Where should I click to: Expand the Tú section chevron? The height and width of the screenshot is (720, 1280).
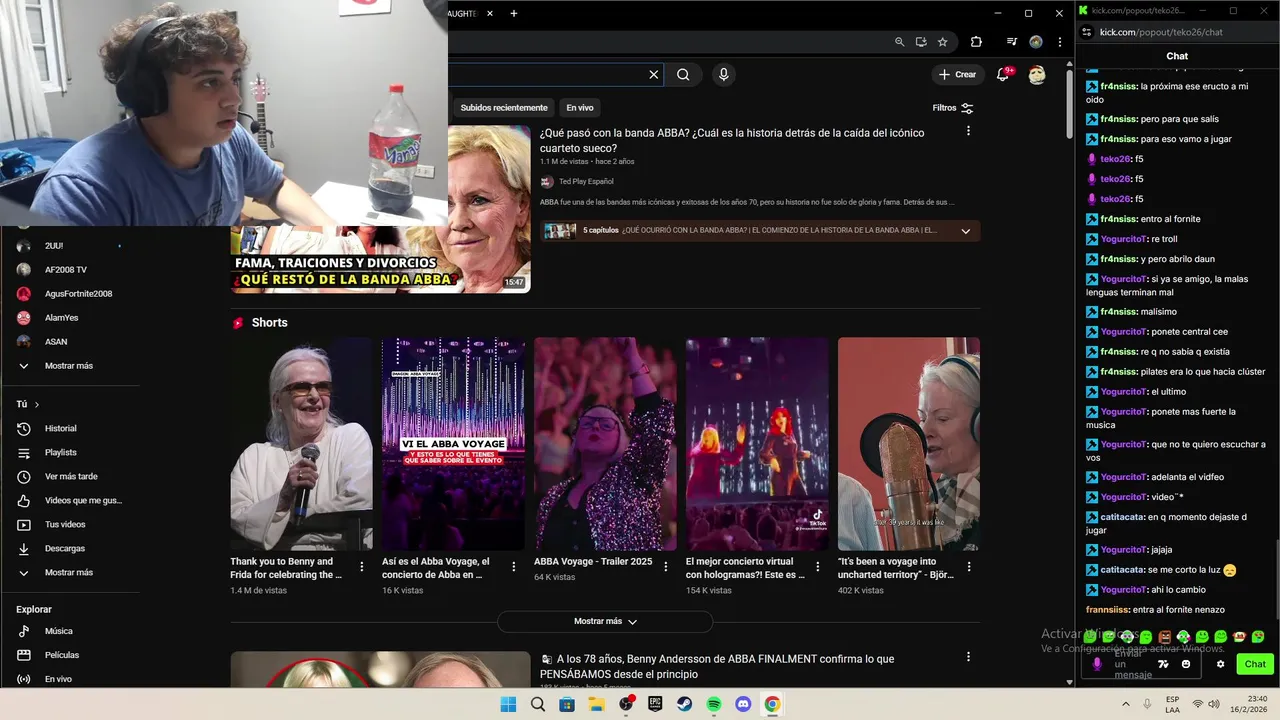(x=37, y=404)
